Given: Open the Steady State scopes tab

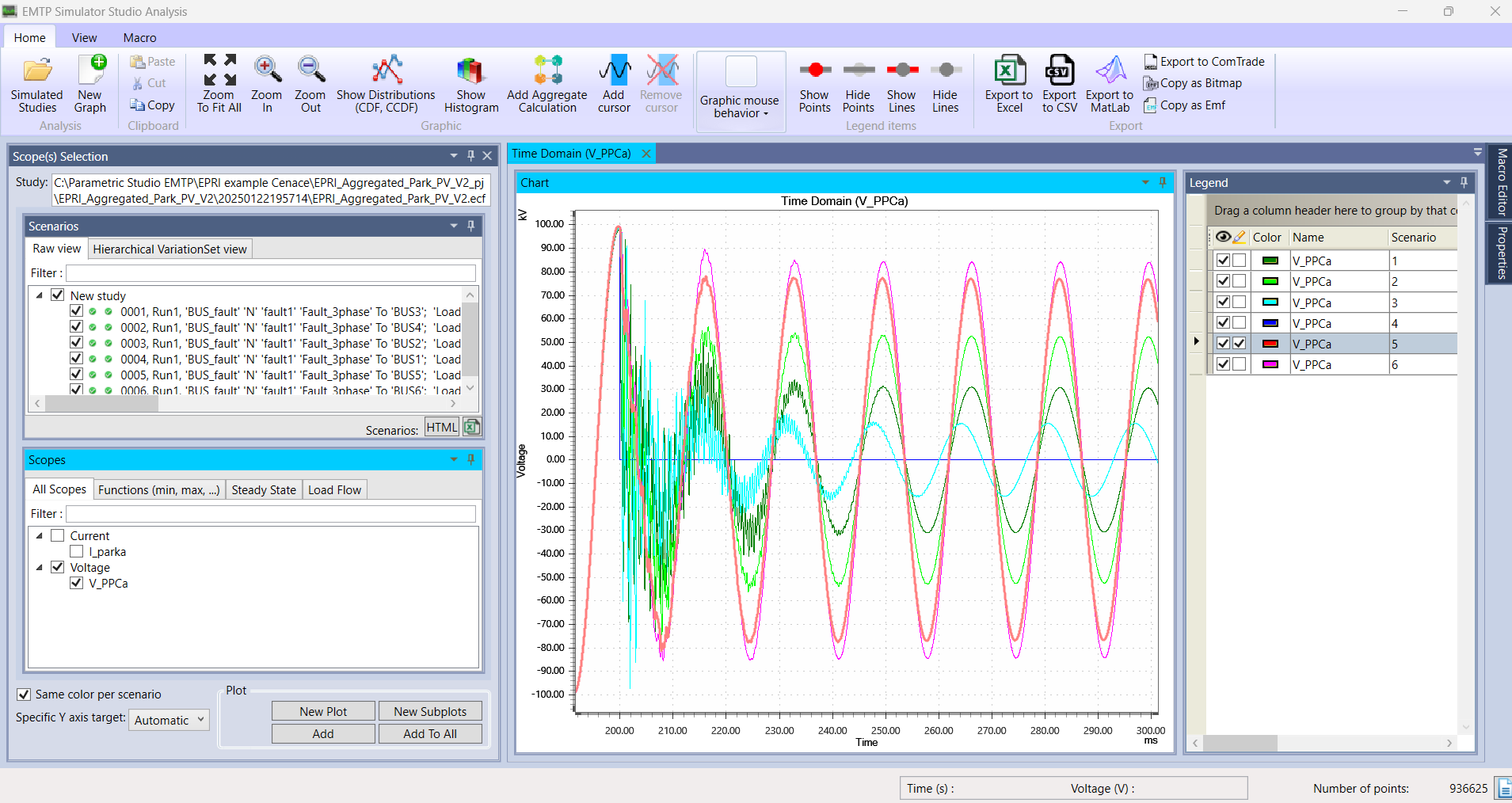Looking at the screenshot, I should tap(263, 489).
